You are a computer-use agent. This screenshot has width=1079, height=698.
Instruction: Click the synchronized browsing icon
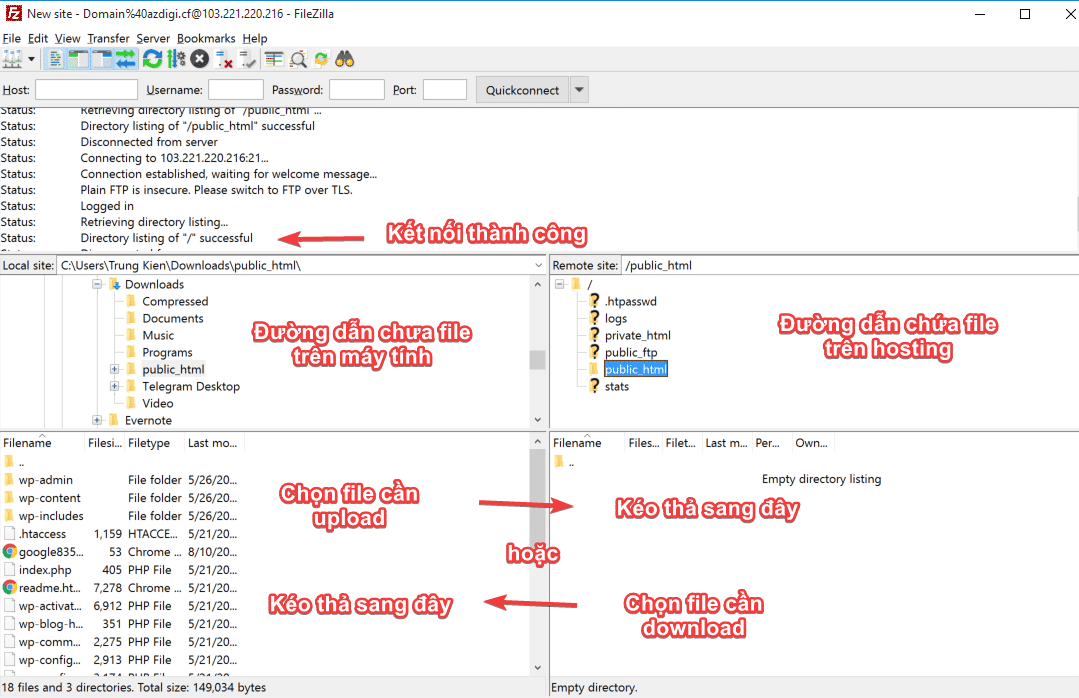coord(321,59)
